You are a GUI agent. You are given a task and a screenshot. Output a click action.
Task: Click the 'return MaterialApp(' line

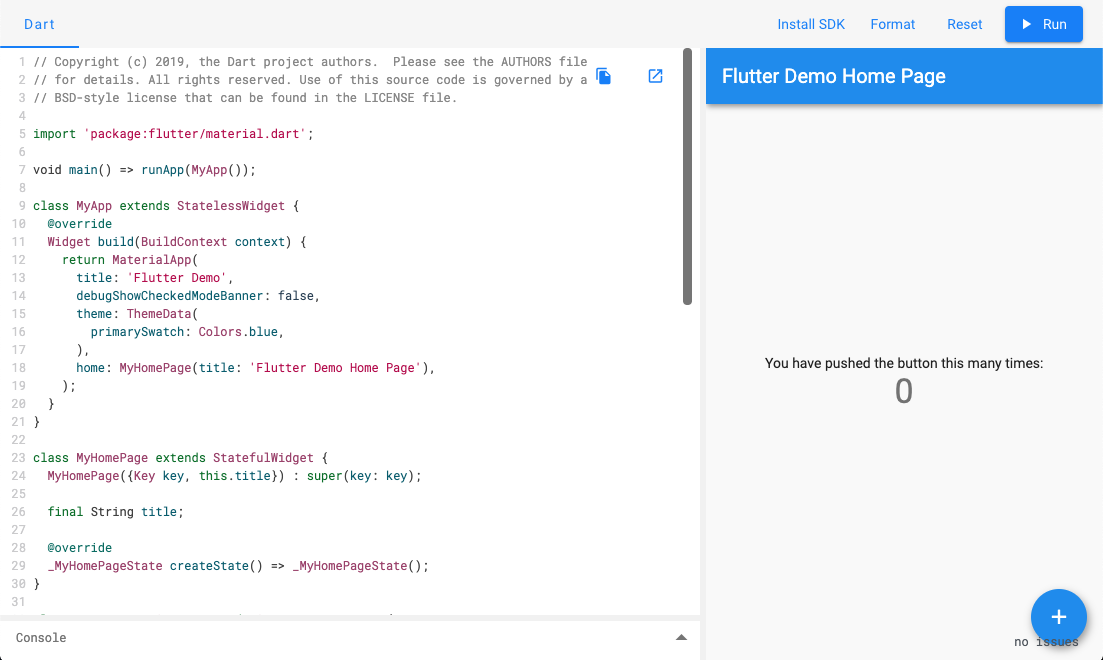130,260
